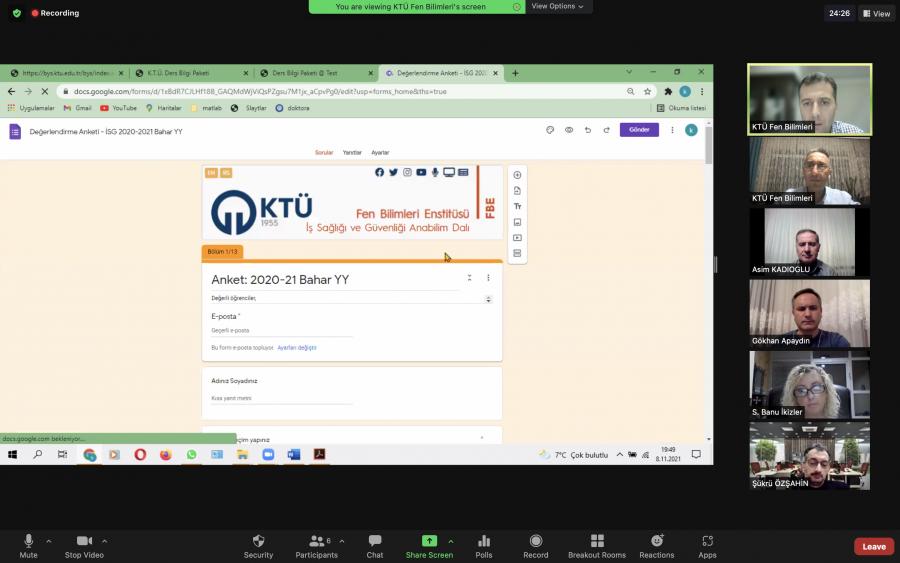900x563 pixels.
Task: Open section options menu beside Anket title
Action: (x=488, y=278)
